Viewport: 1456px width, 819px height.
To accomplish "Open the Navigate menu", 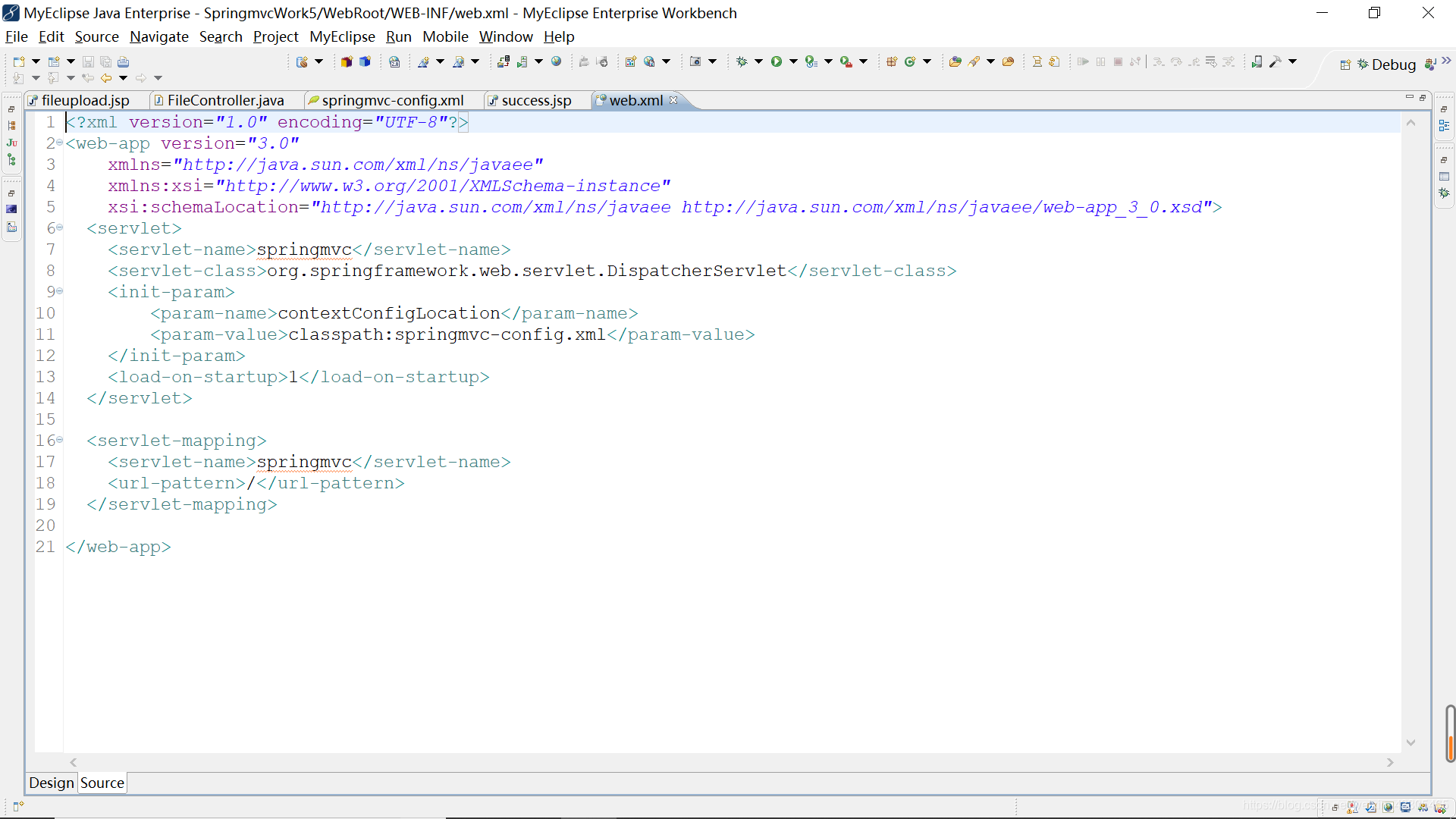I will click(158, 36).
